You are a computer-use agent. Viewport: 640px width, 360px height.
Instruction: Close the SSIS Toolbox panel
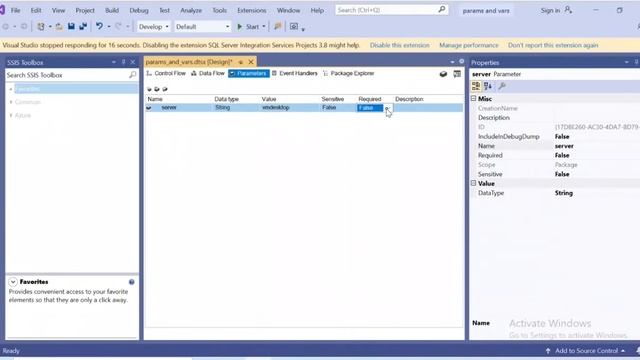click(133, 62)
